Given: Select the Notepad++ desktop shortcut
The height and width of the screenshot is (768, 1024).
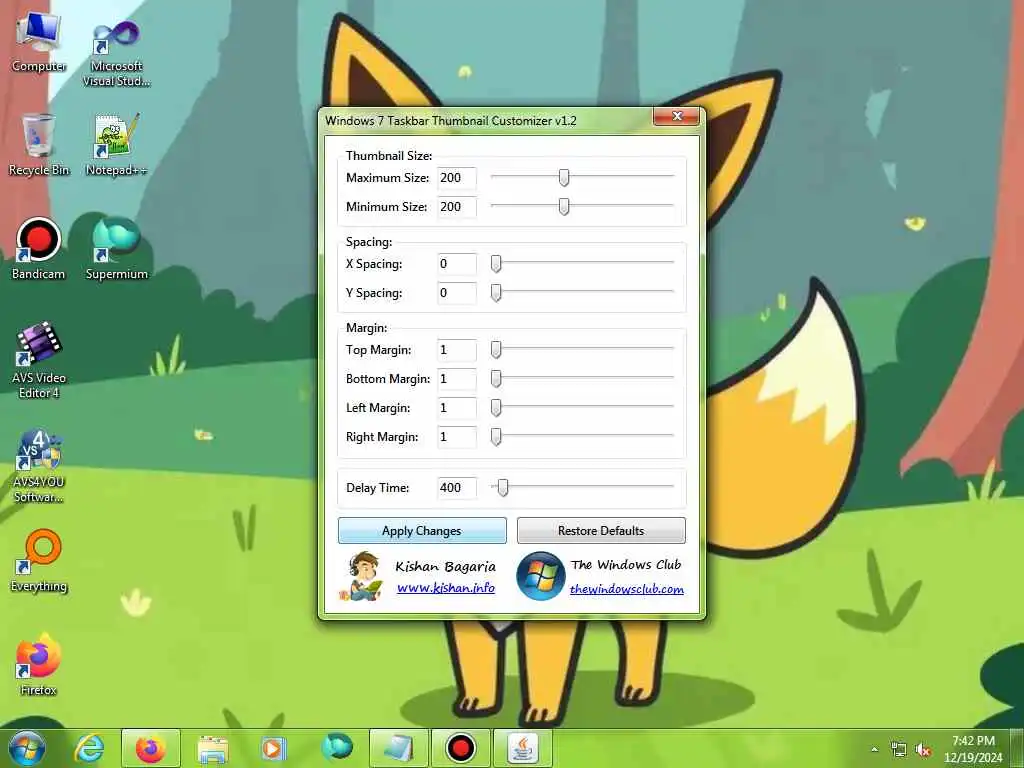Looking at the screenshot, I should [116, 144].
